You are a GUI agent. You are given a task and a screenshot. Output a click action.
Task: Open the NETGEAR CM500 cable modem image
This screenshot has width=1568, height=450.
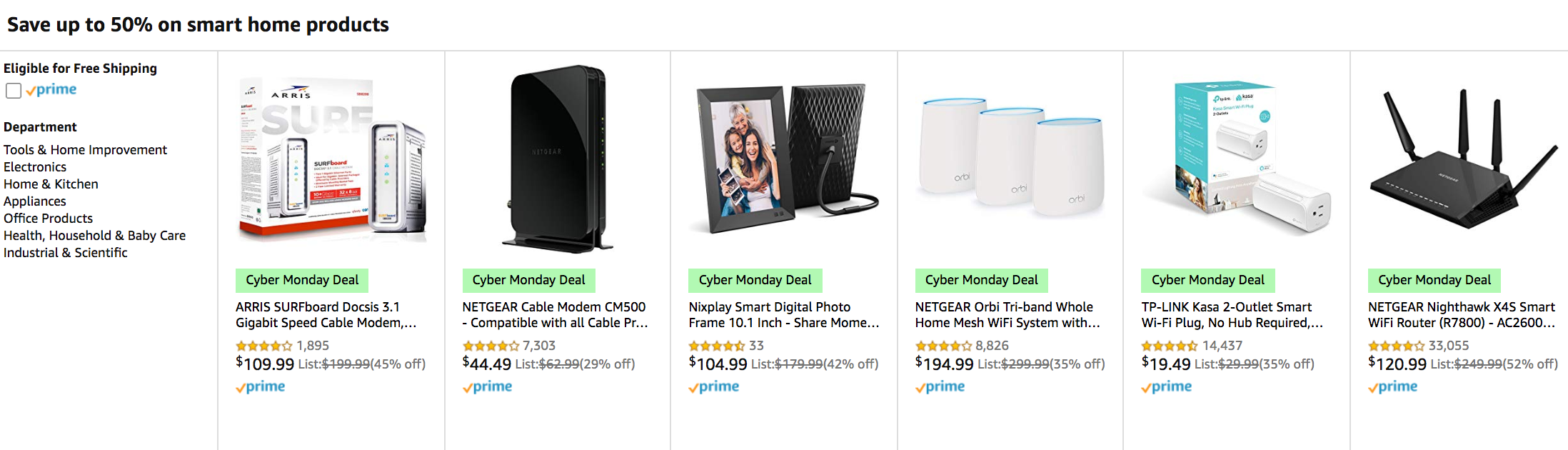558,159
